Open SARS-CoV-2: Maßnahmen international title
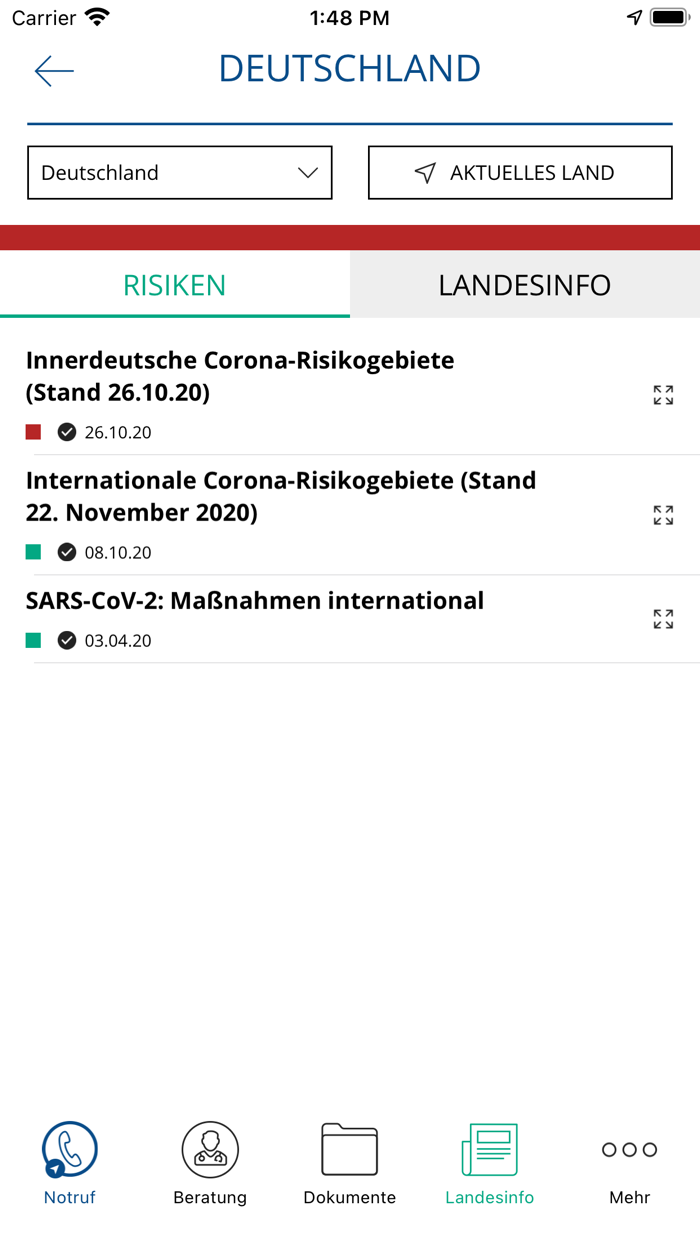 [x=255, y=601]
